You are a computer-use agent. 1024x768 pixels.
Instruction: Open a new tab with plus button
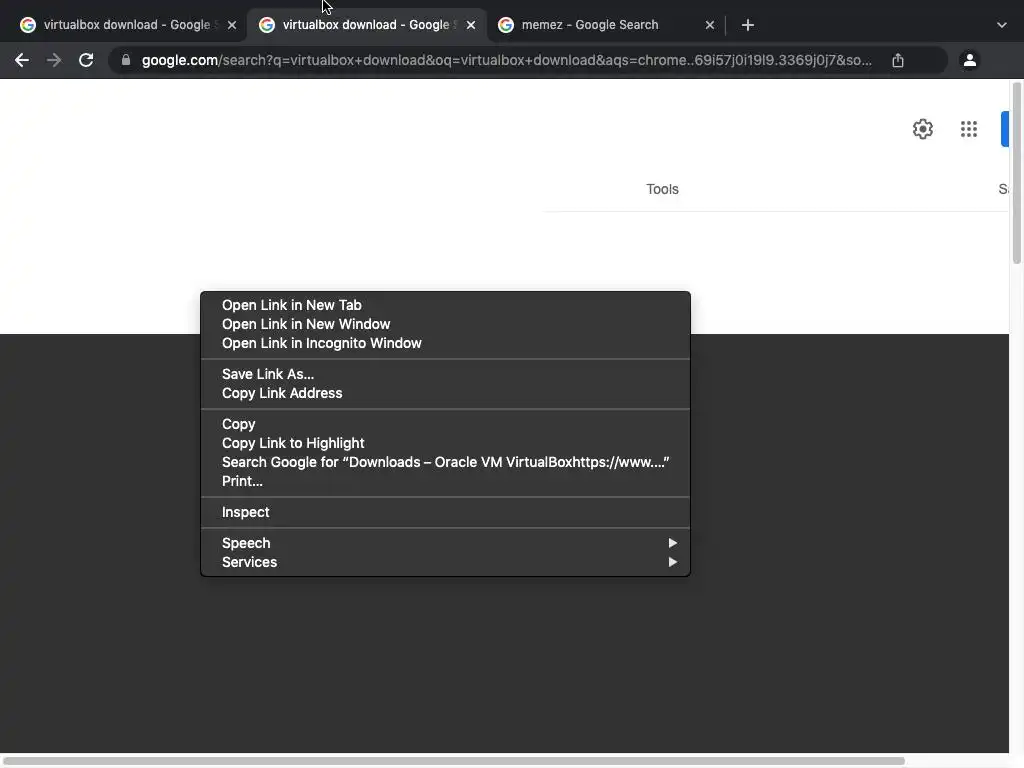pos(748,25)
